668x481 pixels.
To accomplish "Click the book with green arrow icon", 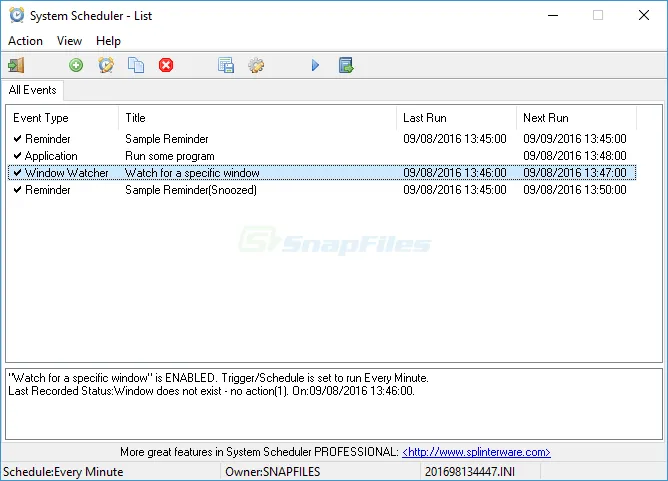I will [346, 65].
